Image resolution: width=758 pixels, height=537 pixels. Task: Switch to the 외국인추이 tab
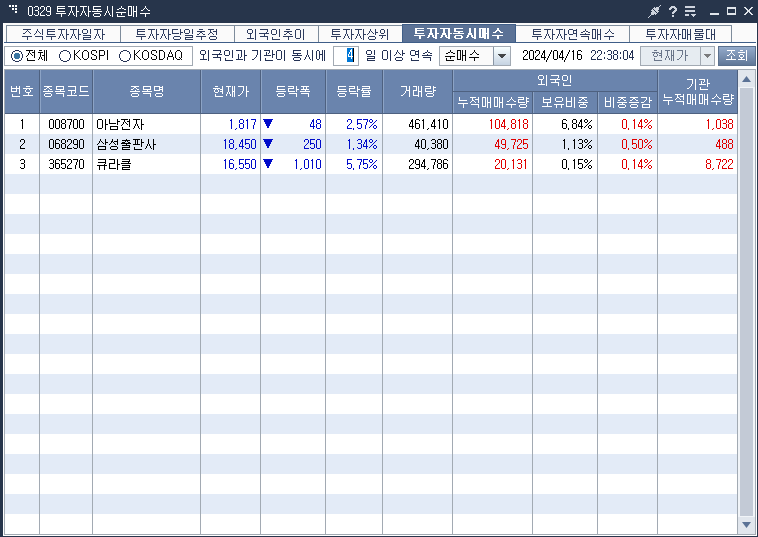[276, 34]
